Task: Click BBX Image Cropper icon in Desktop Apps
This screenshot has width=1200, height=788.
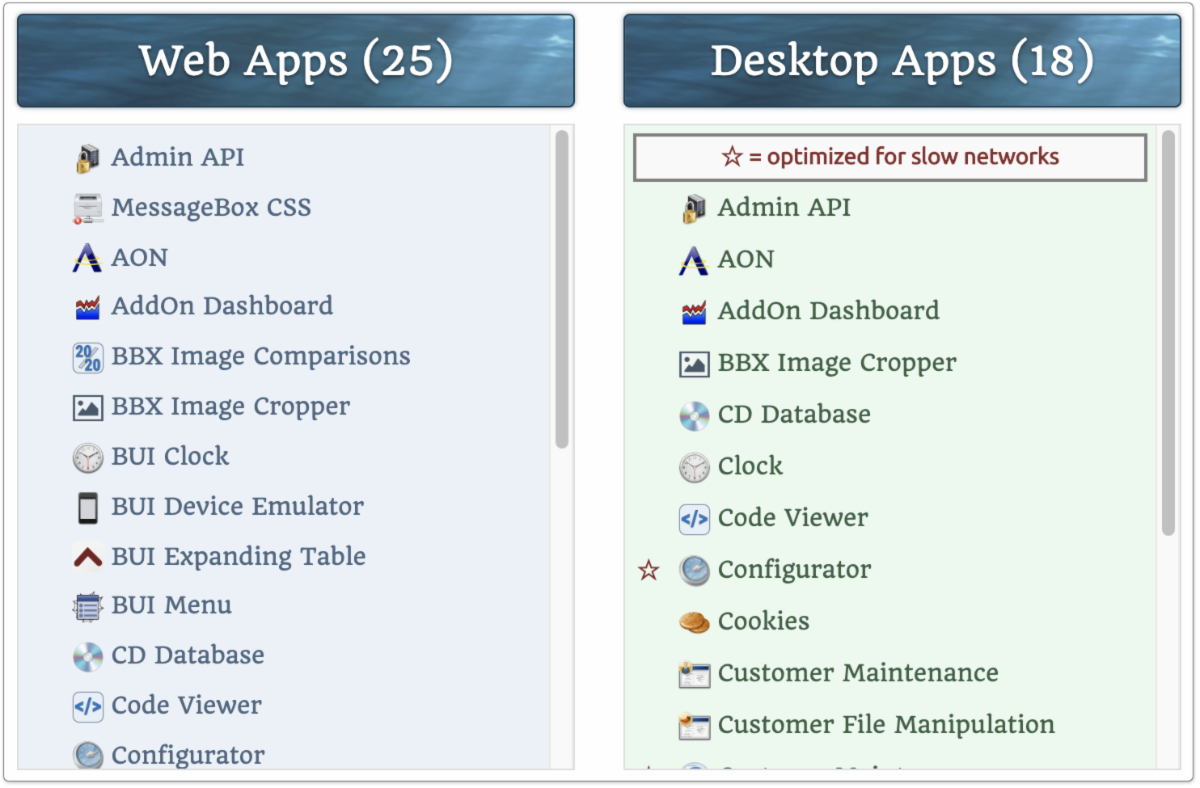Action: [694, 364]
